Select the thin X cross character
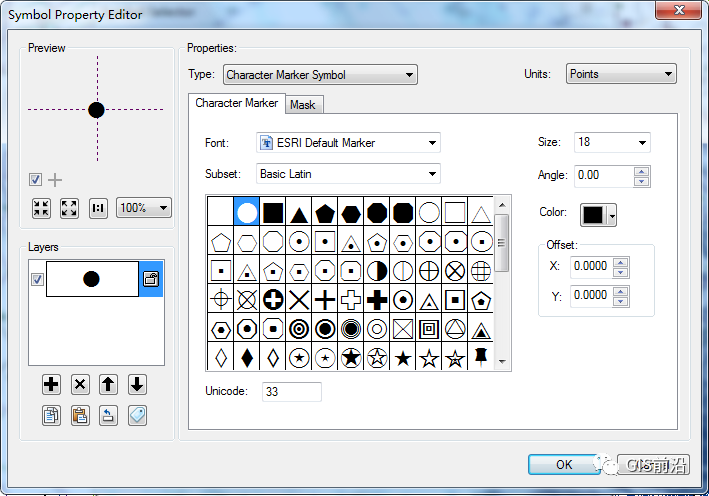 (299, 300)
